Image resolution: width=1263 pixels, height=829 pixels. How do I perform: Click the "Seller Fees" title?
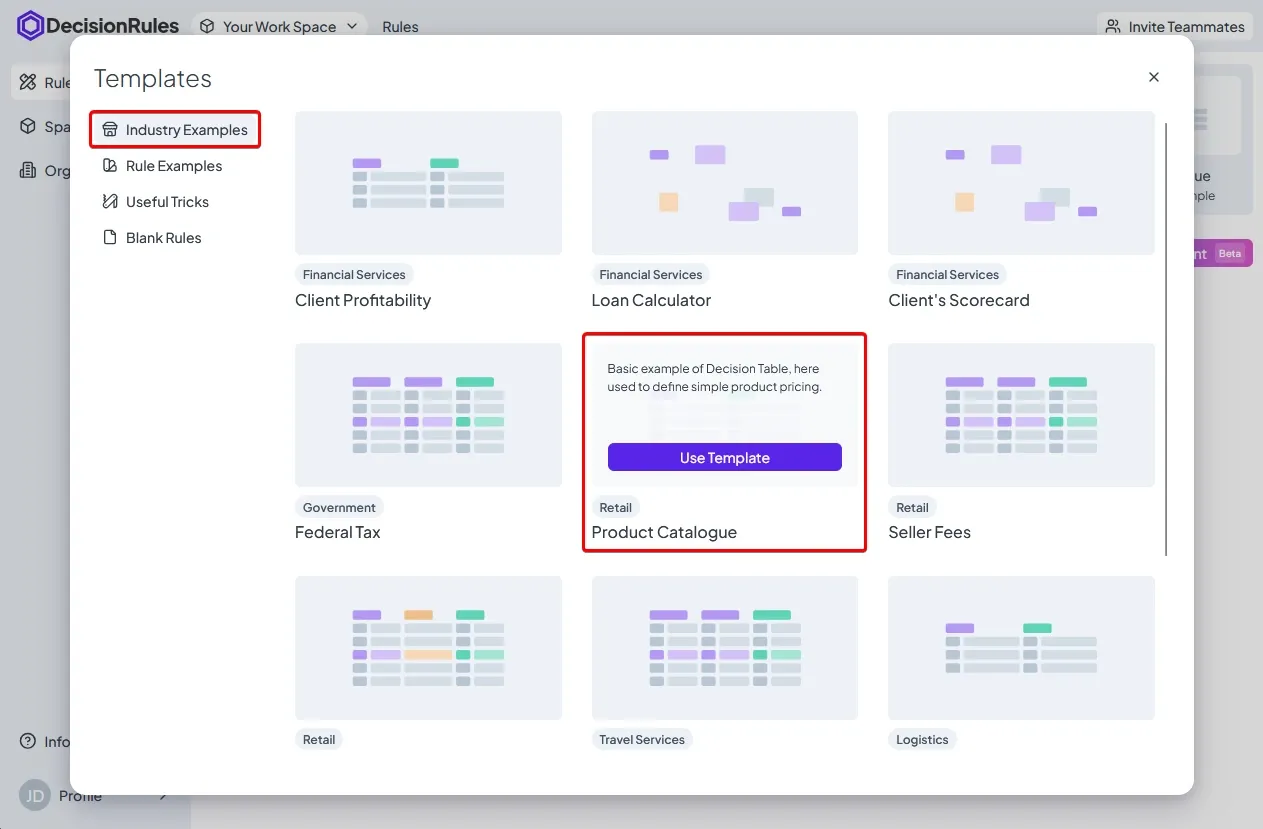point(930,532)
